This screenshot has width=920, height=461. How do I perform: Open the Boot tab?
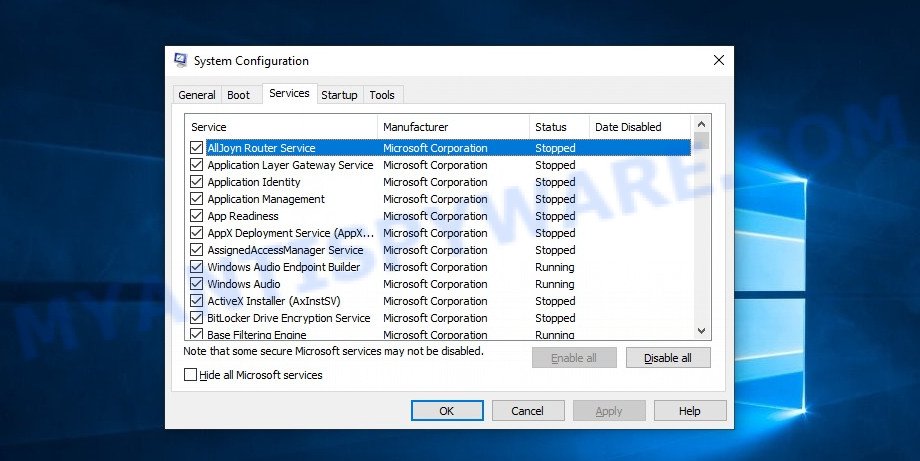coord(238,95)
